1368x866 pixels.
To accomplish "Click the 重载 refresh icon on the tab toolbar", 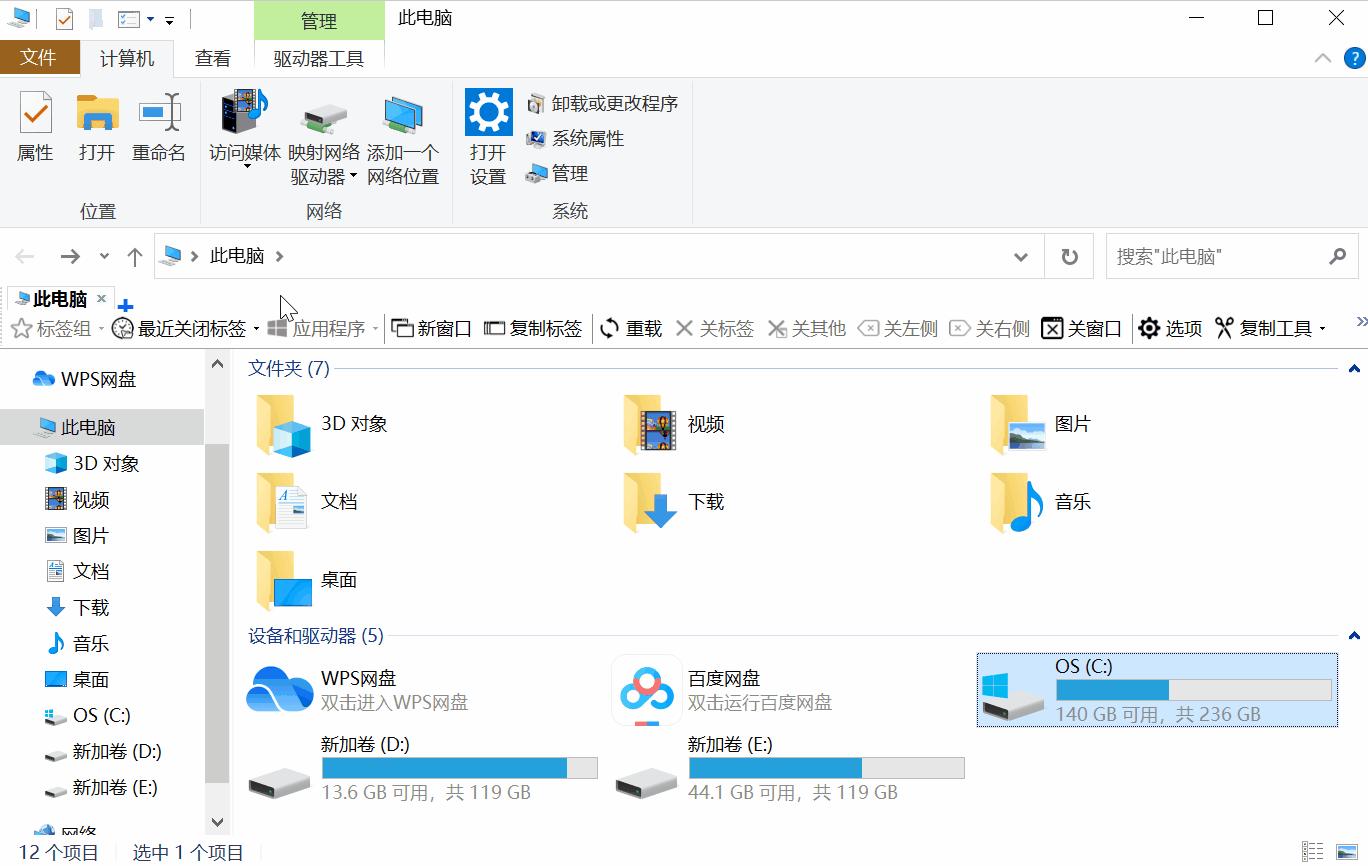I will (608, 328).
